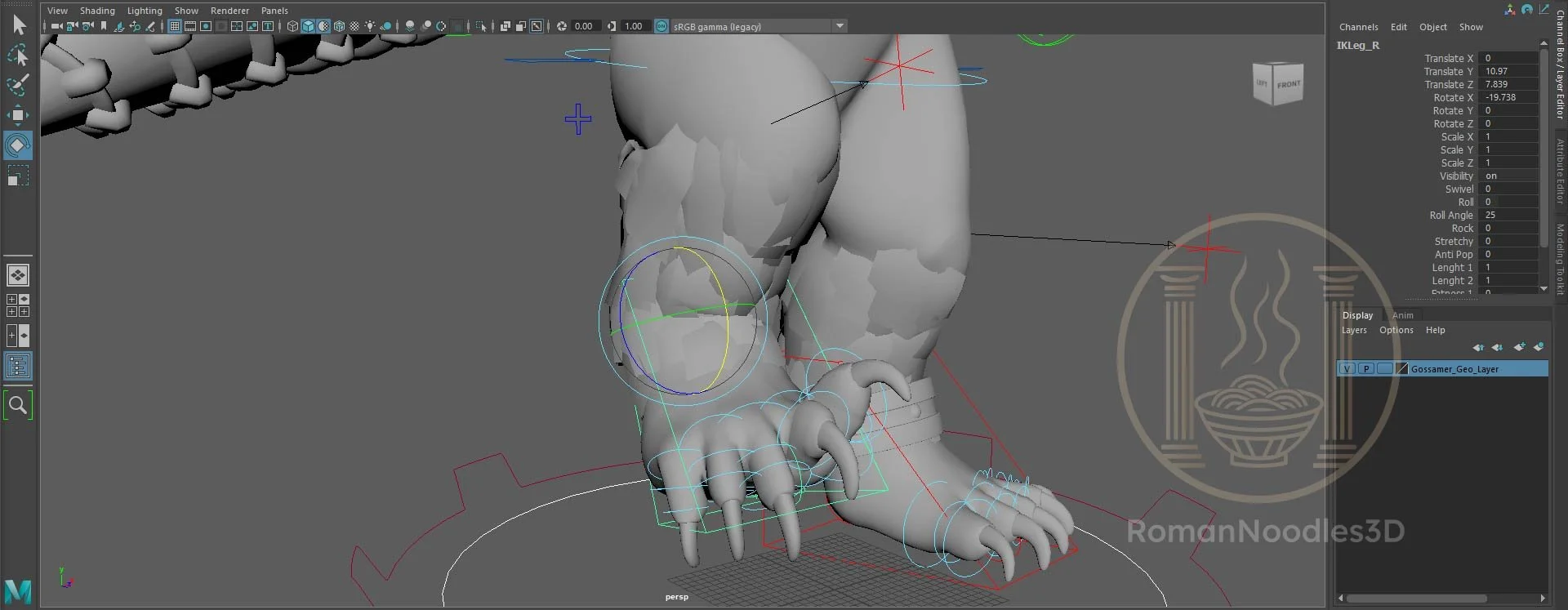Edit the gamma value 1.00
Screen dimensions: 1568x610
click(x=635, y=26)
